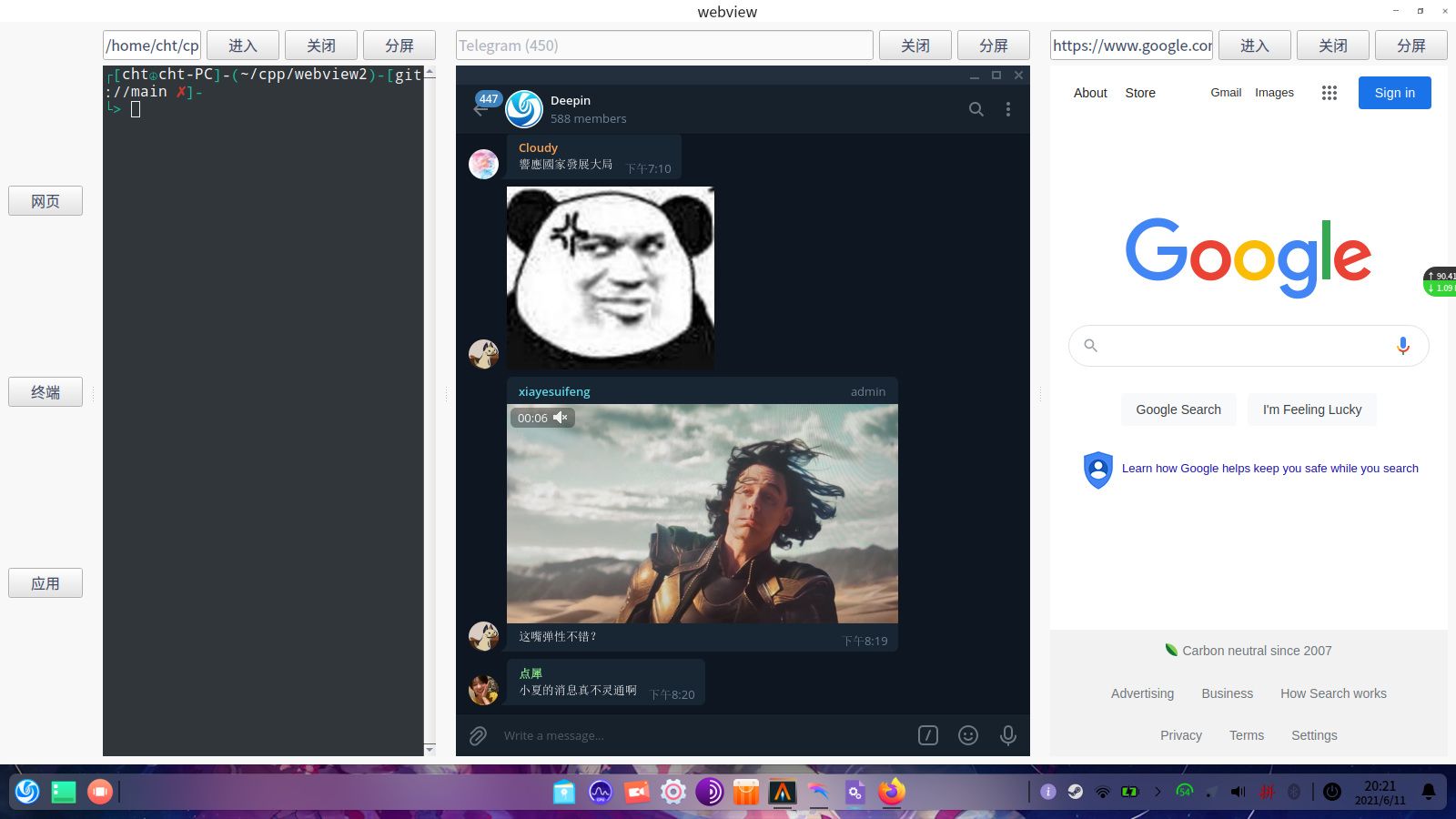Viewport: 1456px width, 819px height.
Task: Open How Search works link
Action: pyautogui.click(x=1334, y=693)
